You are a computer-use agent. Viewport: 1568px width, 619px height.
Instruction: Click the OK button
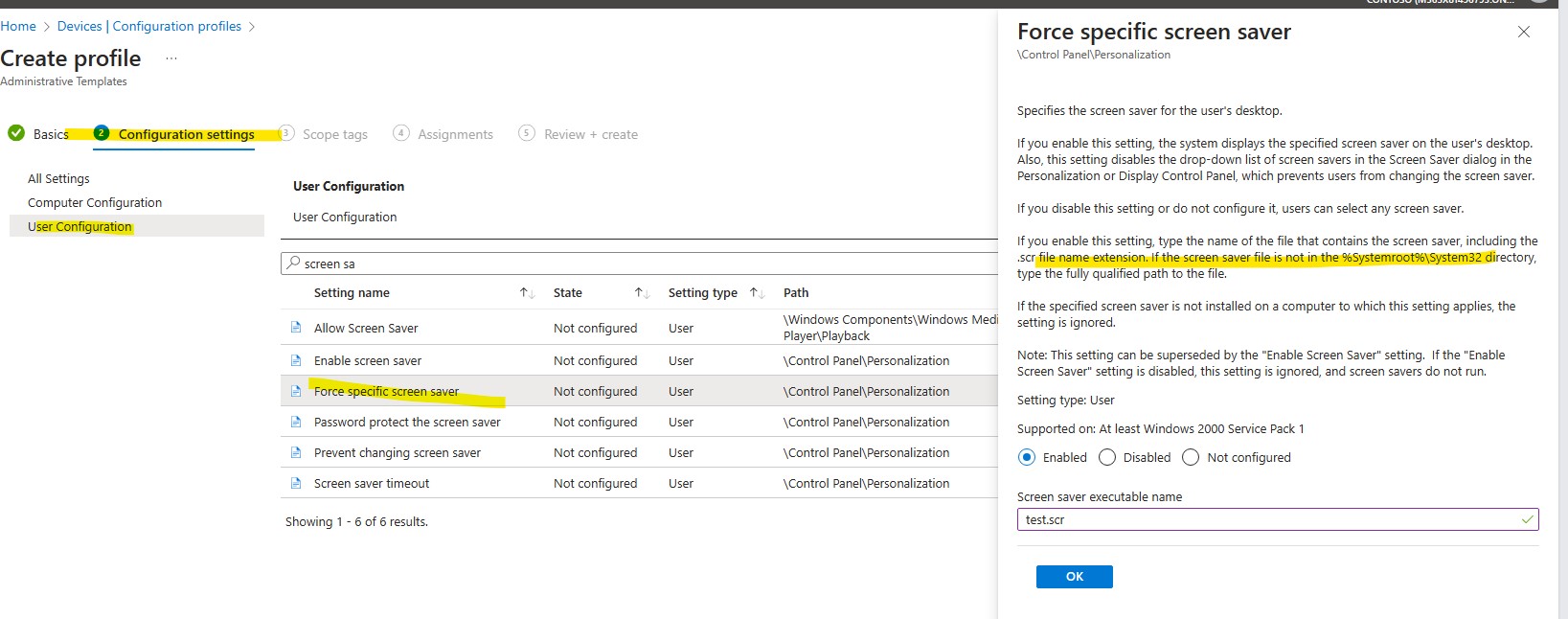pos(1075,576)
